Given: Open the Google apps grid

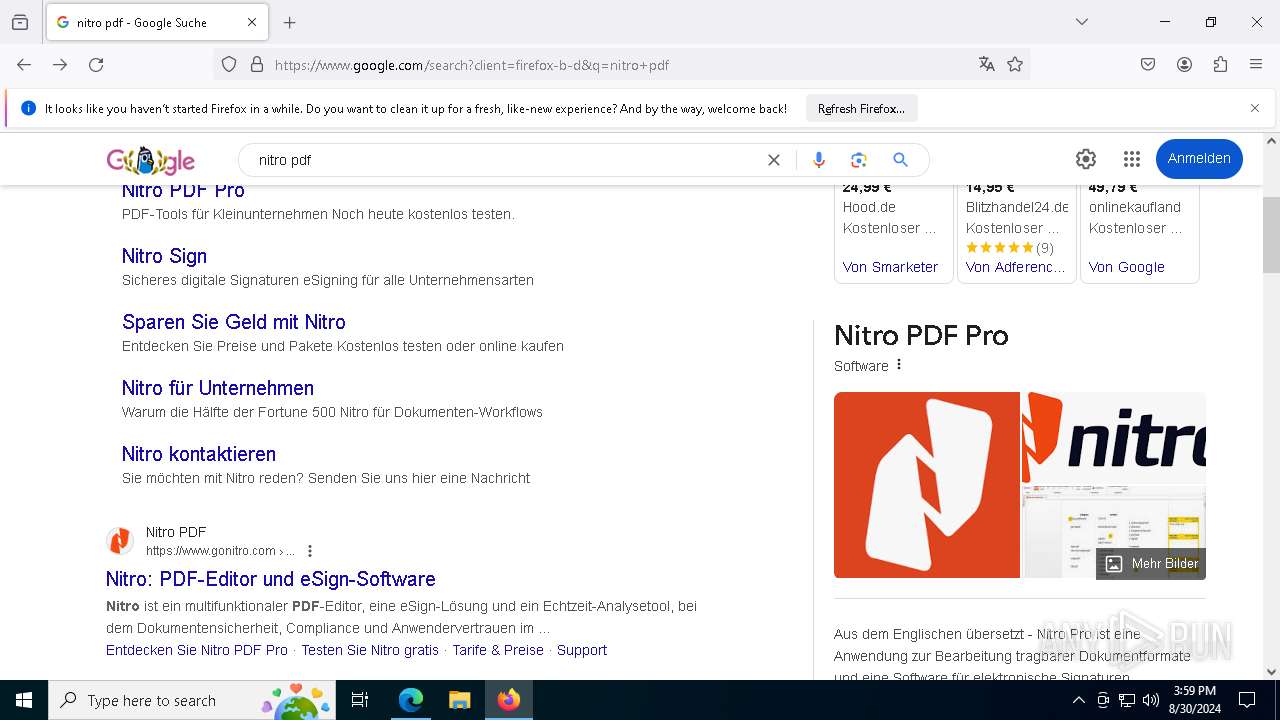Looking at the screenshot, I should [x=1132, y=159].
